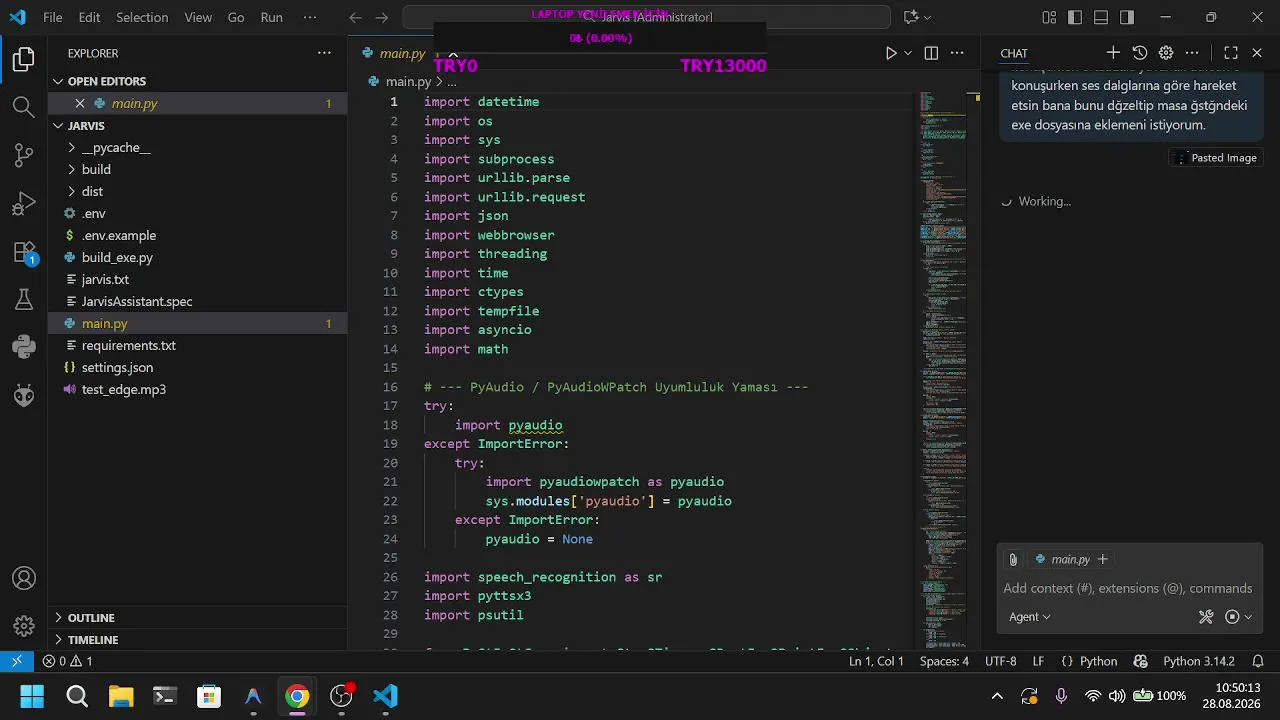Image resolution: width=1280 pixels, height=720 pixels.
Task: Open build_exe.py in the explorer
Action: click(x=197, y=257)
